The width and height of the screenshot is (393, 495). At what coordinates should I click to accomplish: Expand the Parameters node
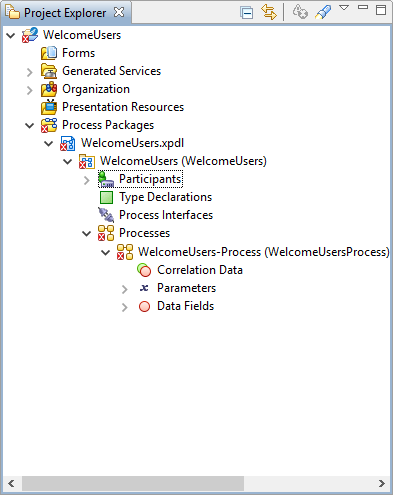coord(125,289)
